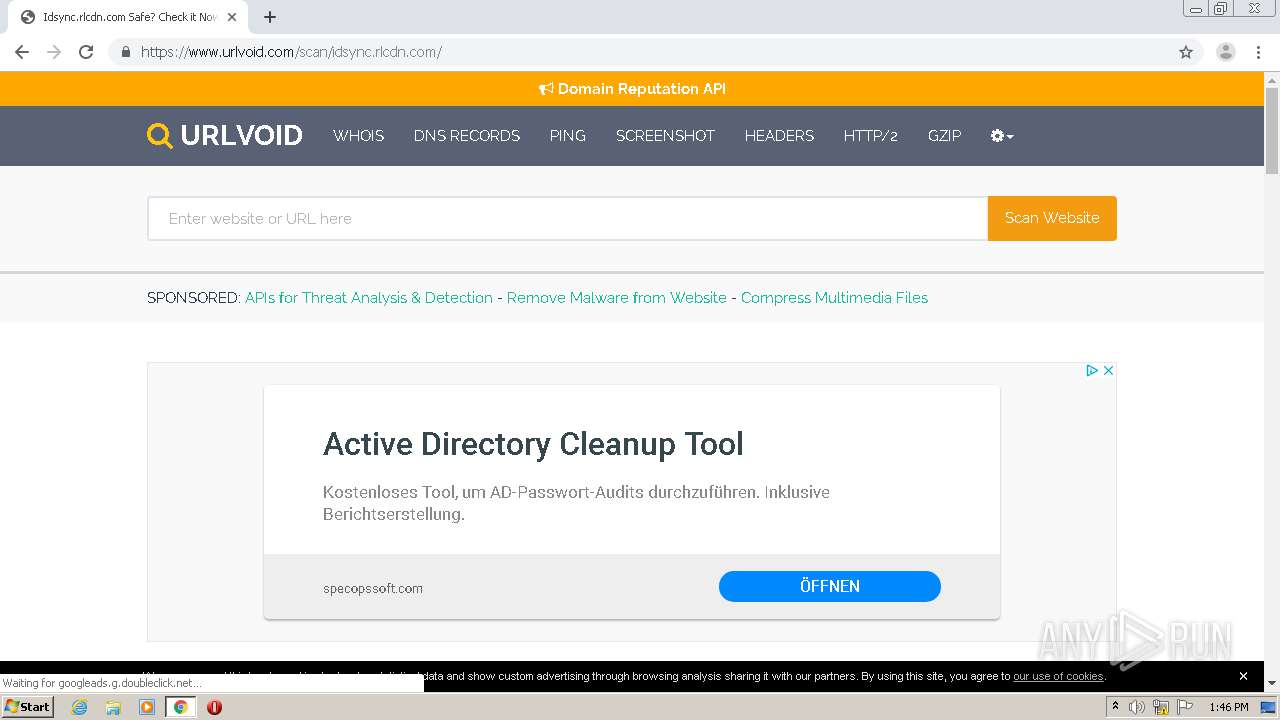Click the ÖFFNEN button on the ad
Viewport: 1280px width, 720px height.
830,586
